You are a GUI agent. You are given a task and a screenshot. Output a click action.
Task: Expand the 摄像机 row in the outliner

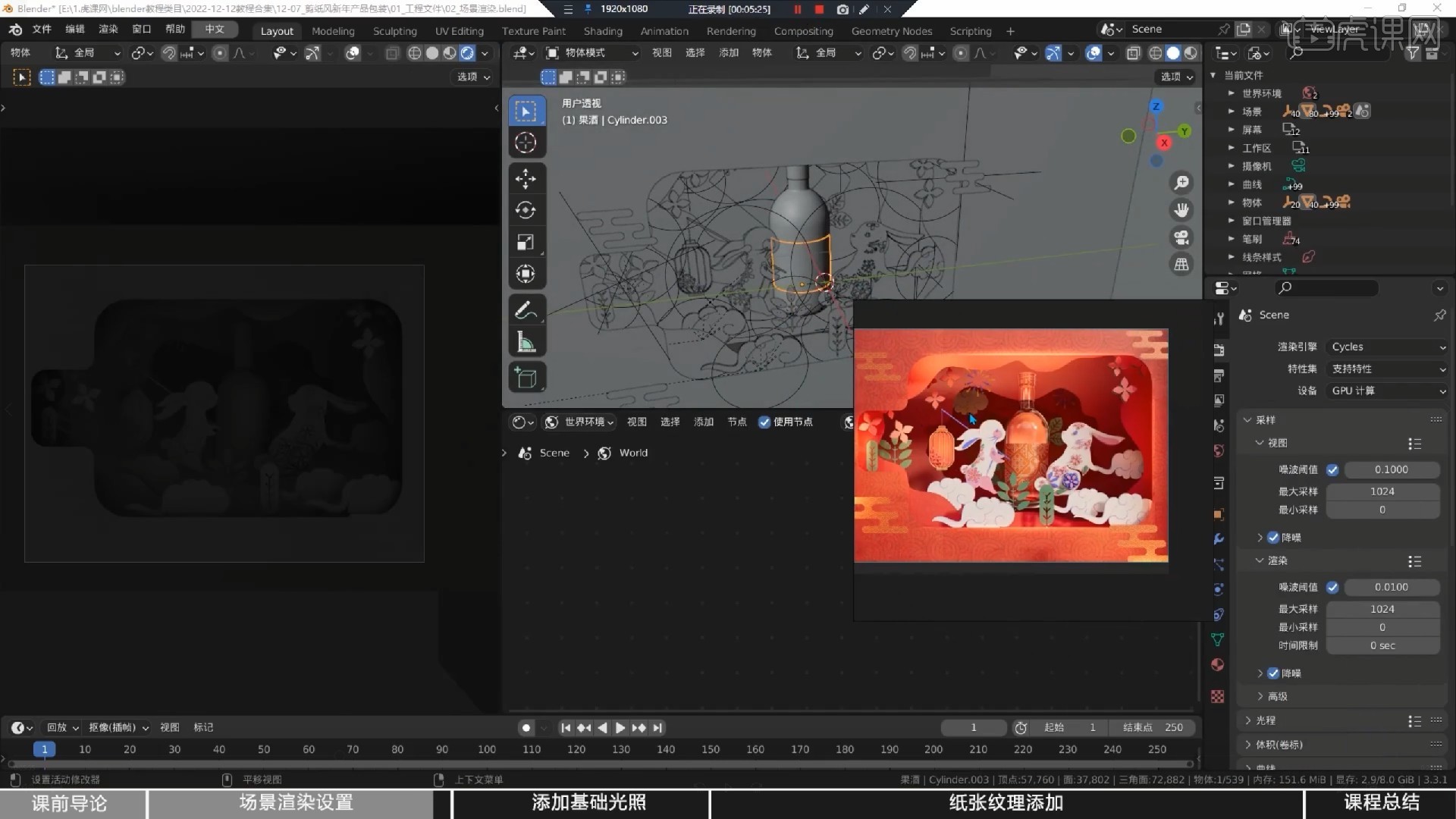(x=1231, y=166)
